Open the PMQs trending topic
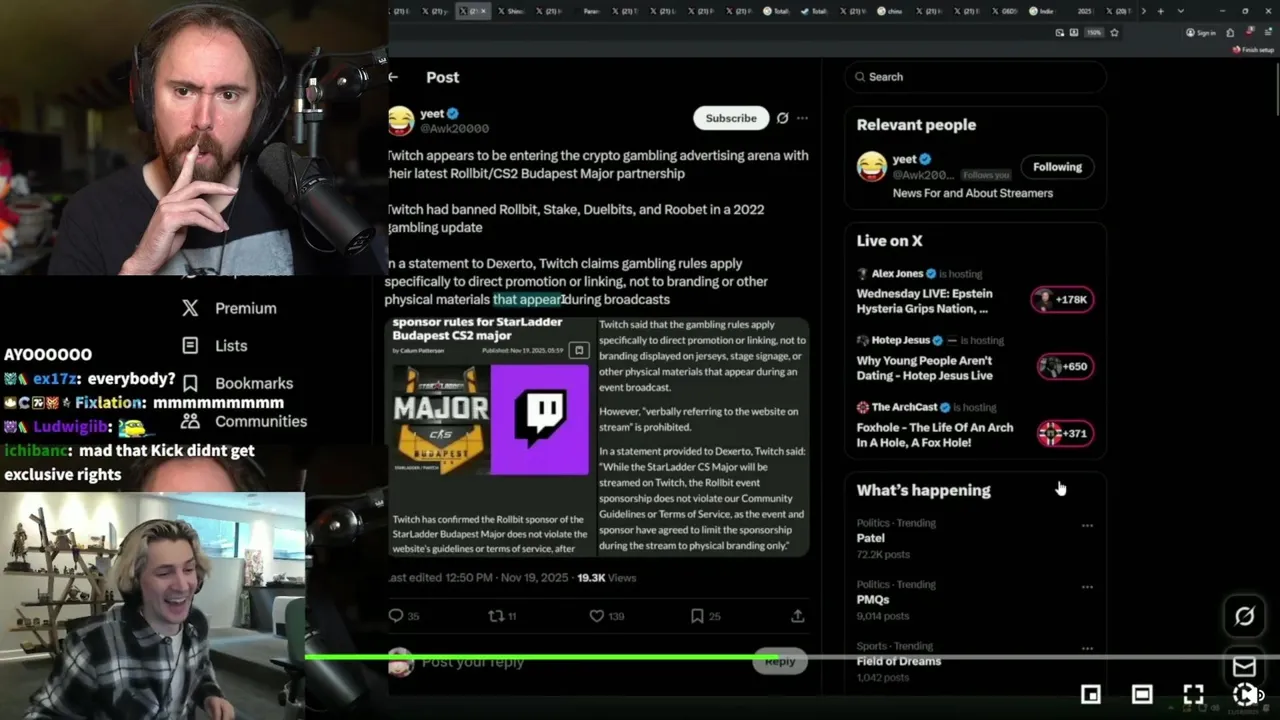 873,600
